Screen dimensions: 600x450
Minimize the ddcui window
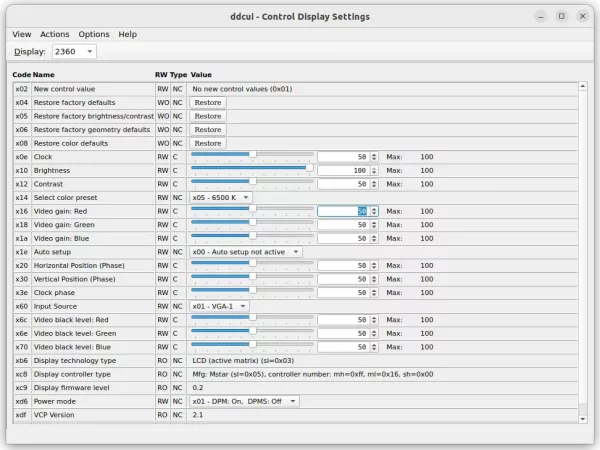[x=541, y=16]
